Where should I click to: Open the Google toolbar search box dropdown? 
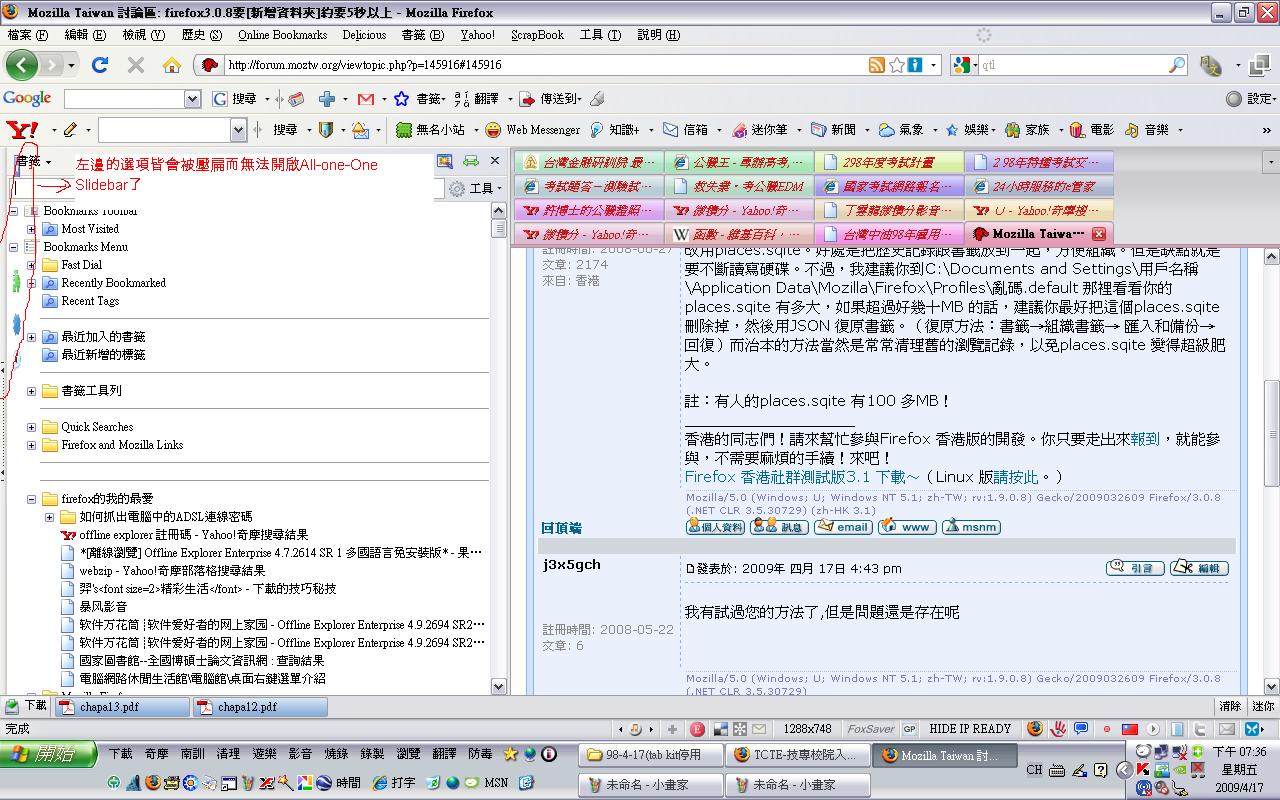click(x=192, y=99)
